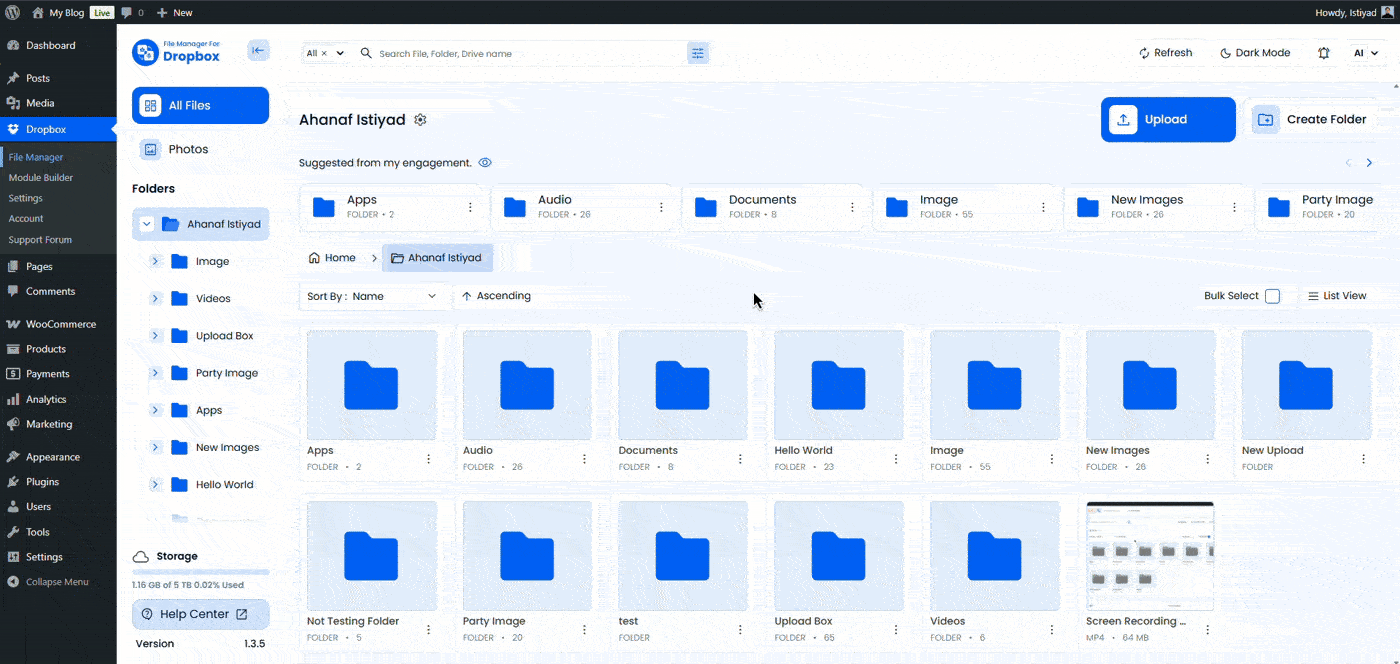Click the notification bell icon
Viewport: 1400px width, 664px height.
coord(1323,52)
